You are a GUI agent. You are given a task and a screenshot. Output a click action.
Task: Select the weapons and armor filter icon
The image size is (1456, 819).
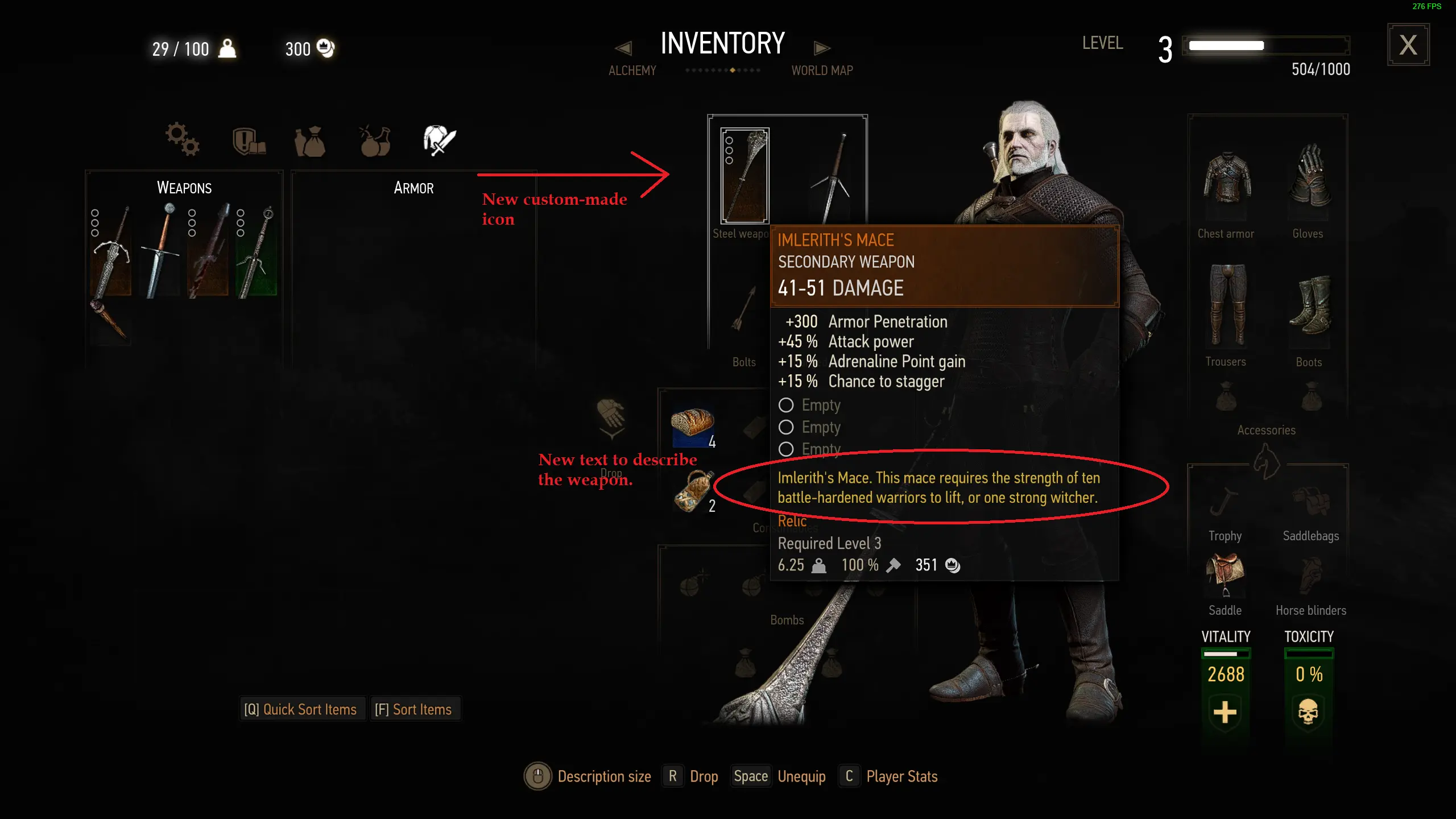440,140
